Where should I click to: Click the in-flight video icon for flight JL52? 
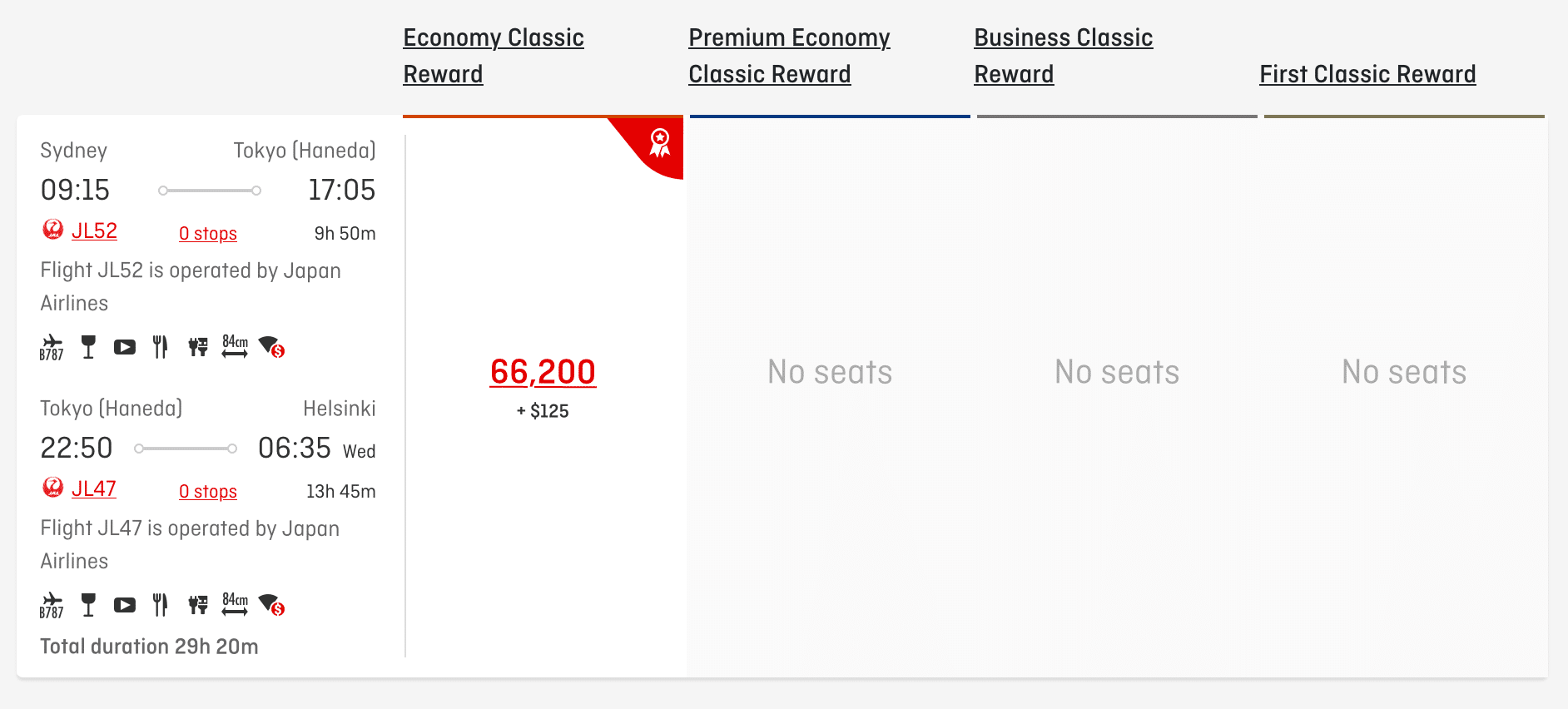point(125,347)
